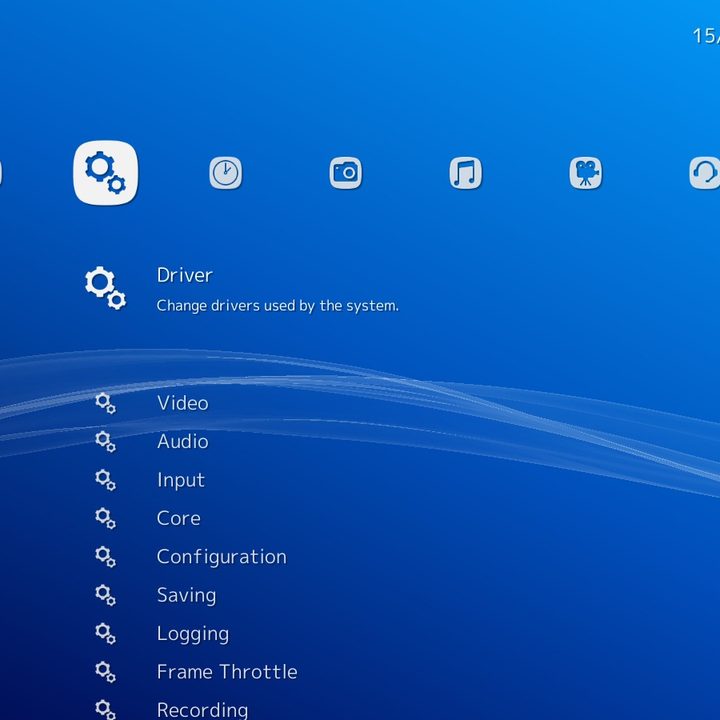Click the gears icon beside Input

[106, 480]
